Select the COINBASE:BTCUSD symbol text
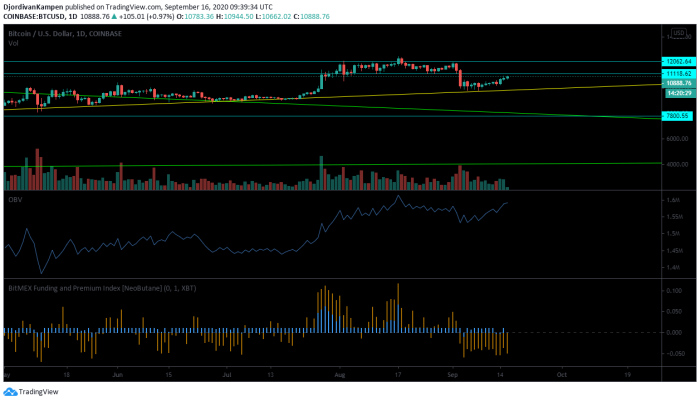 [34, 17]
